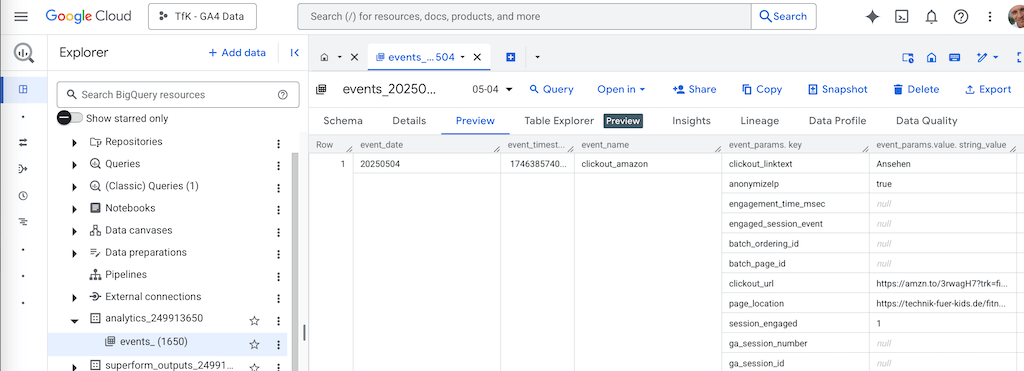Screen dimensions: 1024x371
Task: Click the Share button
Action: pyautogui.click(x=694, y=89)
